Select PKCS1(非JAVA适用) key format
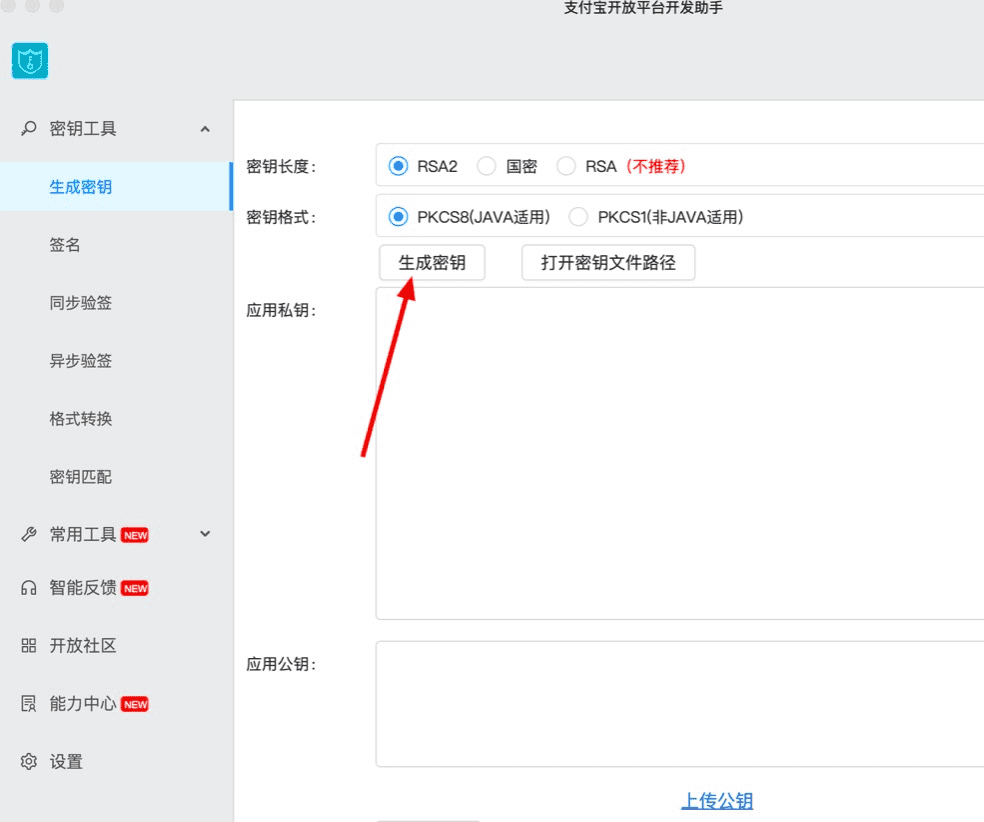Image resolution: width=984 pixels, height=822 pixels. pyautogui.click(x=578, y=217)
